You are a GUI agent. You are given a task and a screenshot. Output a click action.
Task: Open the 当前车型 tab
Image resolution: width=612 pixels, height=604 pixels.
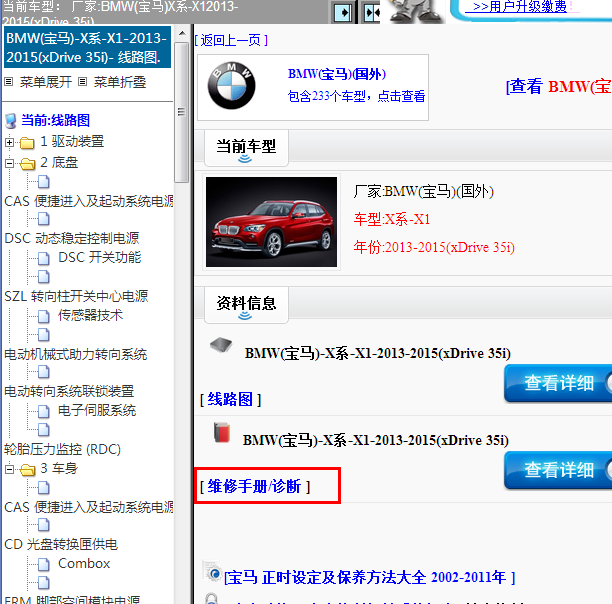click(x=246, y=148)
